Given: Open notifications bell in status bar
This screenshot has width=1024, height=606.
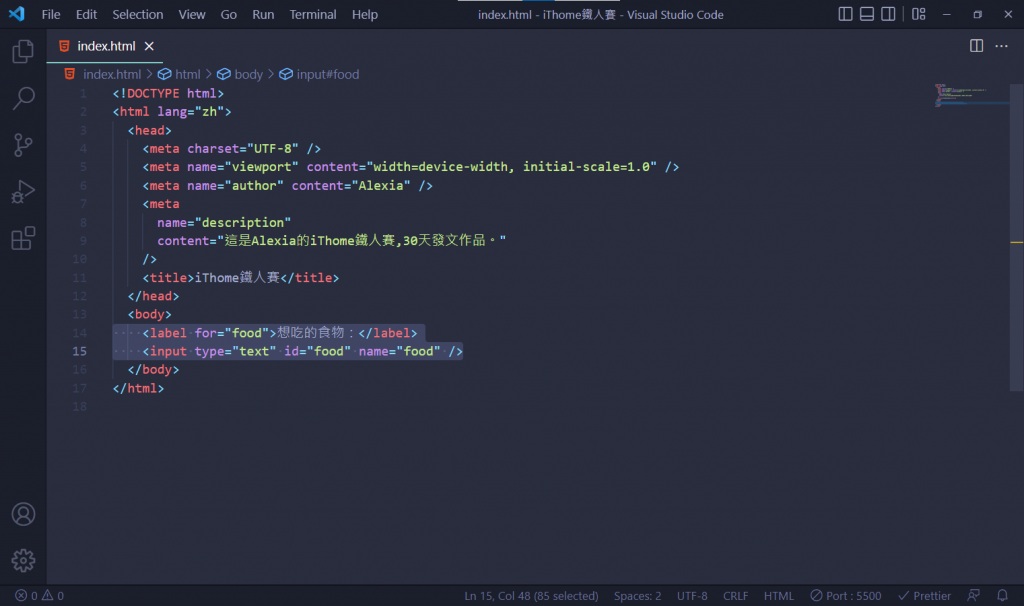Looking at the screenshot, I should click(1002, 596).
